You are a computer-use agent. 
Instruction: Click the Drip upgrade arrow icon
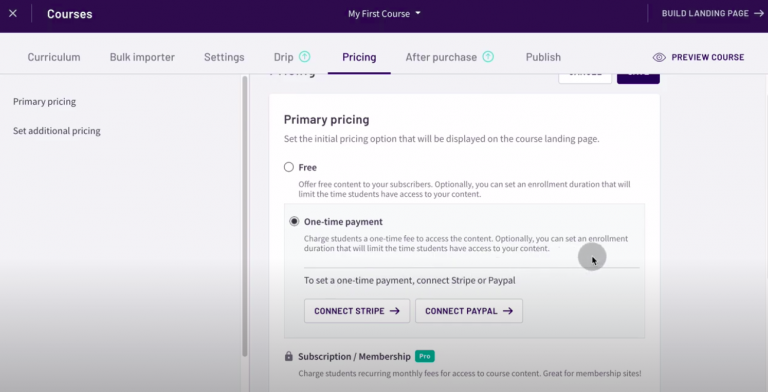click(x=305, y=57)
